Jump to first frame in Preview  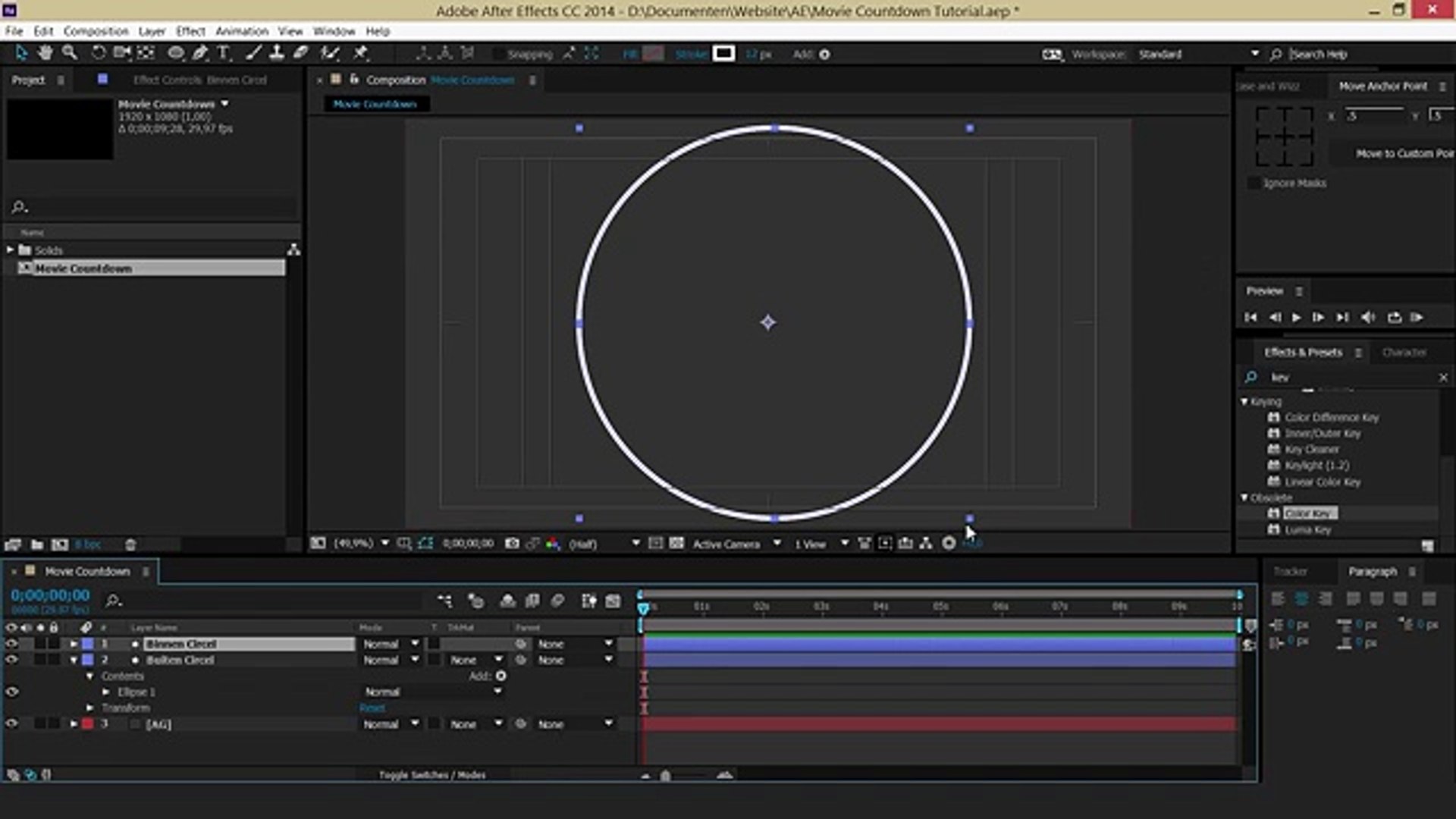pyautogui.click(x=1250, y=317)
